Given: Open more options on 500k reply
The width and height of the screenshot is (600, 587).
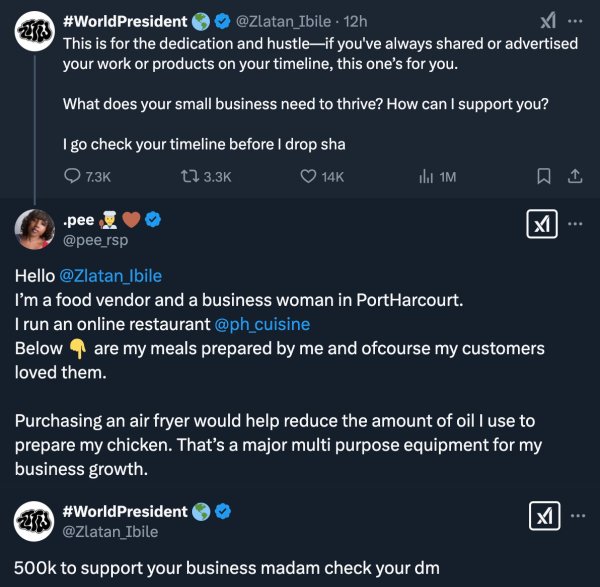Looking at the screenshot, I should (575, 516).
